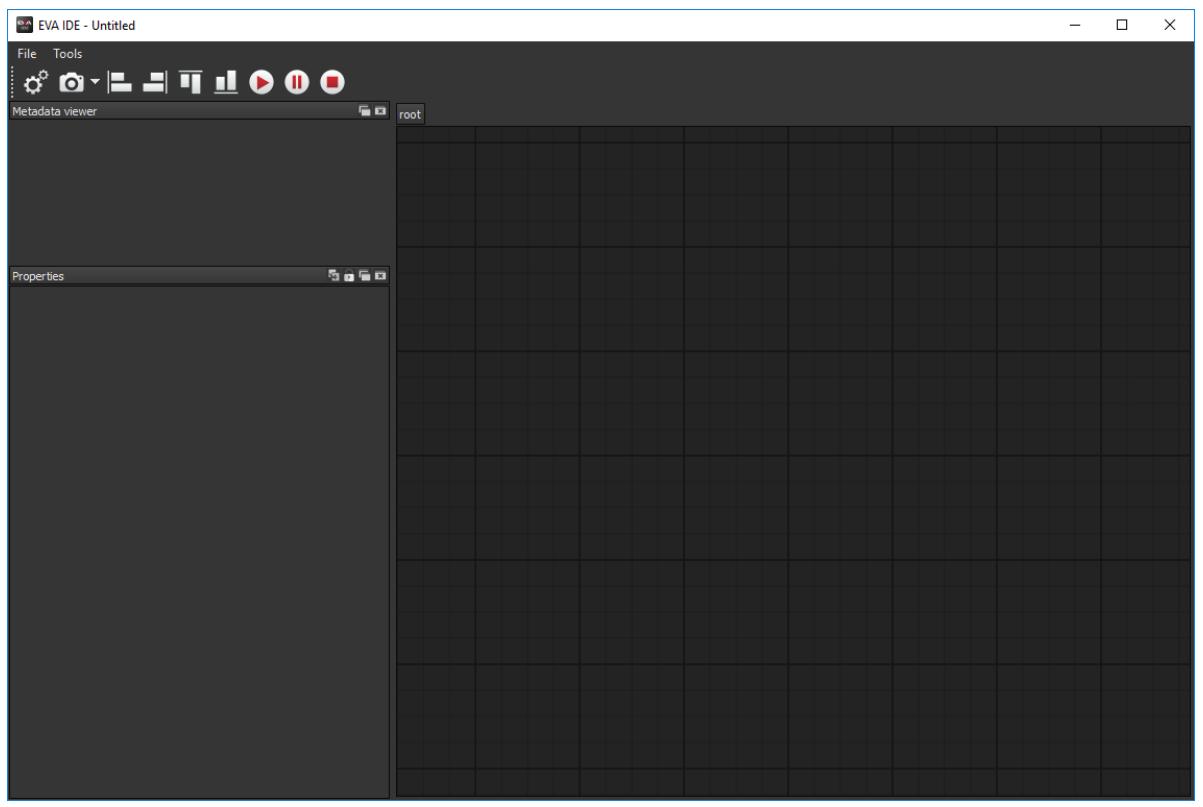The height and width of the screenshot is (807, 1203).
Task: Click an empty area of the grid canvas
Action: point(797,461)
